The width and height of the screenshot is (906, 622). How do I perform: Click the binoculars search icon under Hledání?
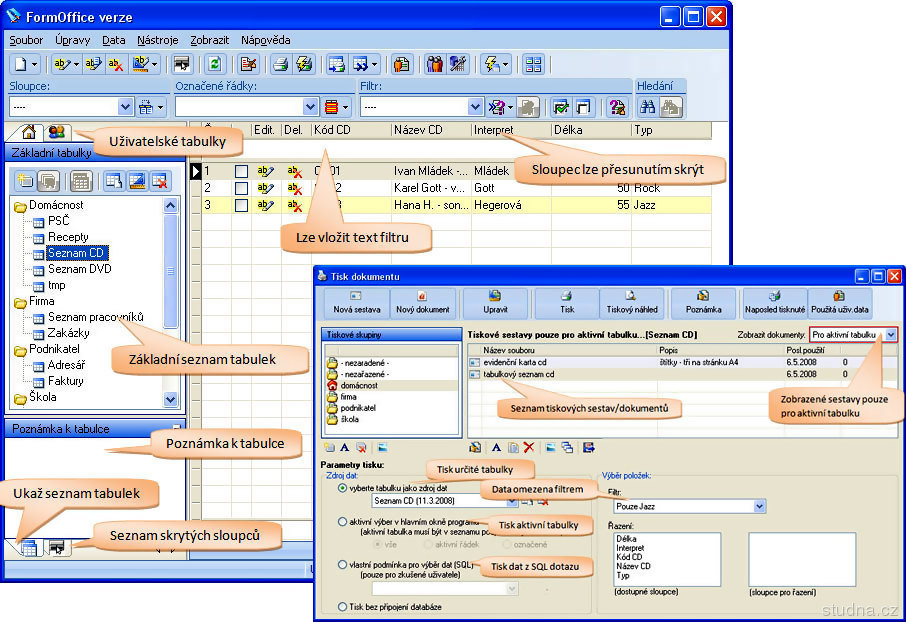(x=648, y=107)
